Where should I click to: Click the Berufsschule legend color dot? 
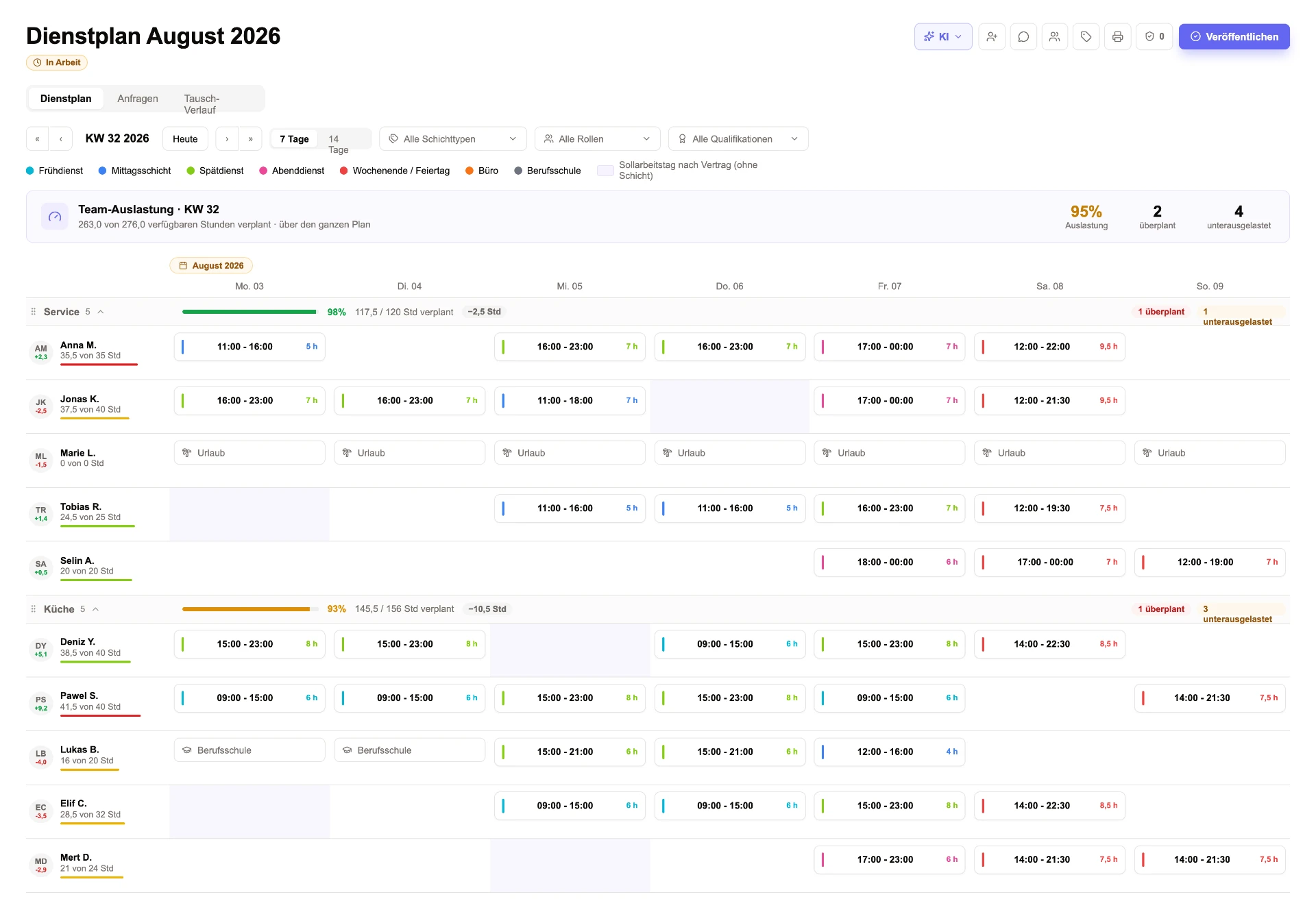[518, 171]
